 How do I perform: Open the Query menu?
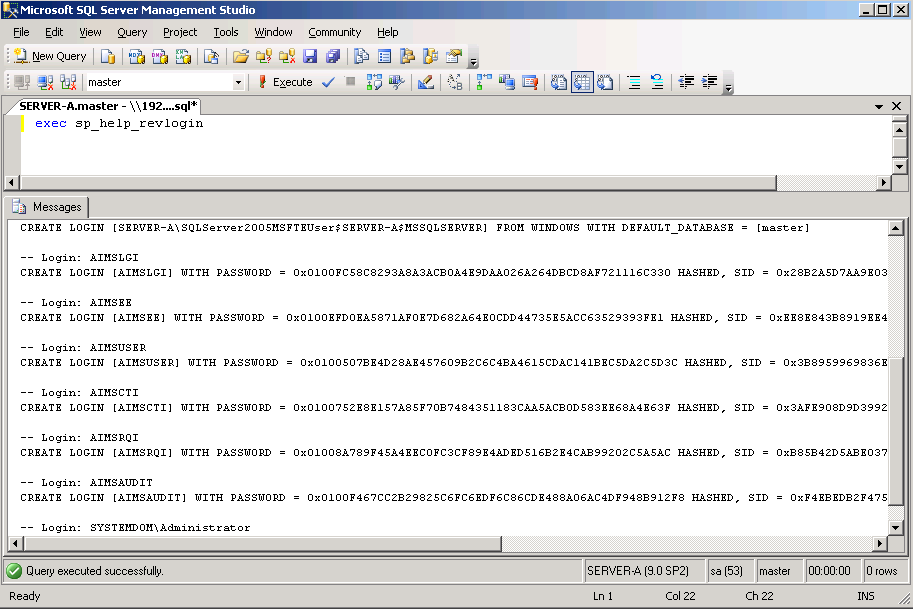click(x=132, y=31)
